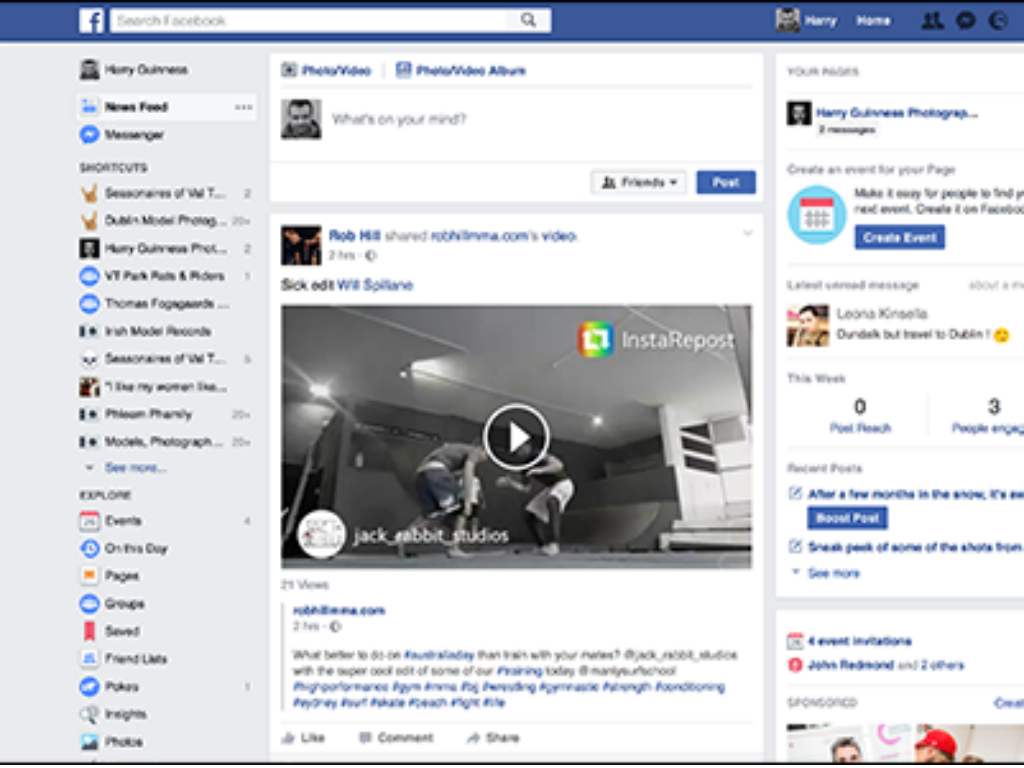Open Saved items in sidebar
Viewport: 1024px width, 768px height.
(122, 631)
